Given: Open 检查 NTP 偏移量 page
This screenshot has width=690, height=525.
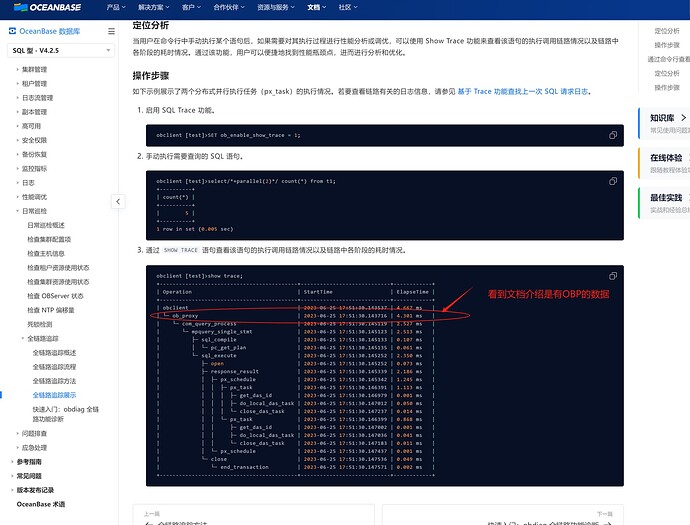Looking at the screenshot, I should pyautogui.click(x=51, y=310).
